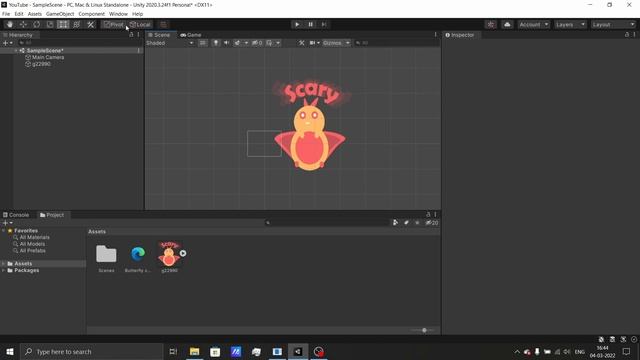Viewport: 640px width, 360px height.
Task: Open the Layout dropdown
Action: pos(613,24)
